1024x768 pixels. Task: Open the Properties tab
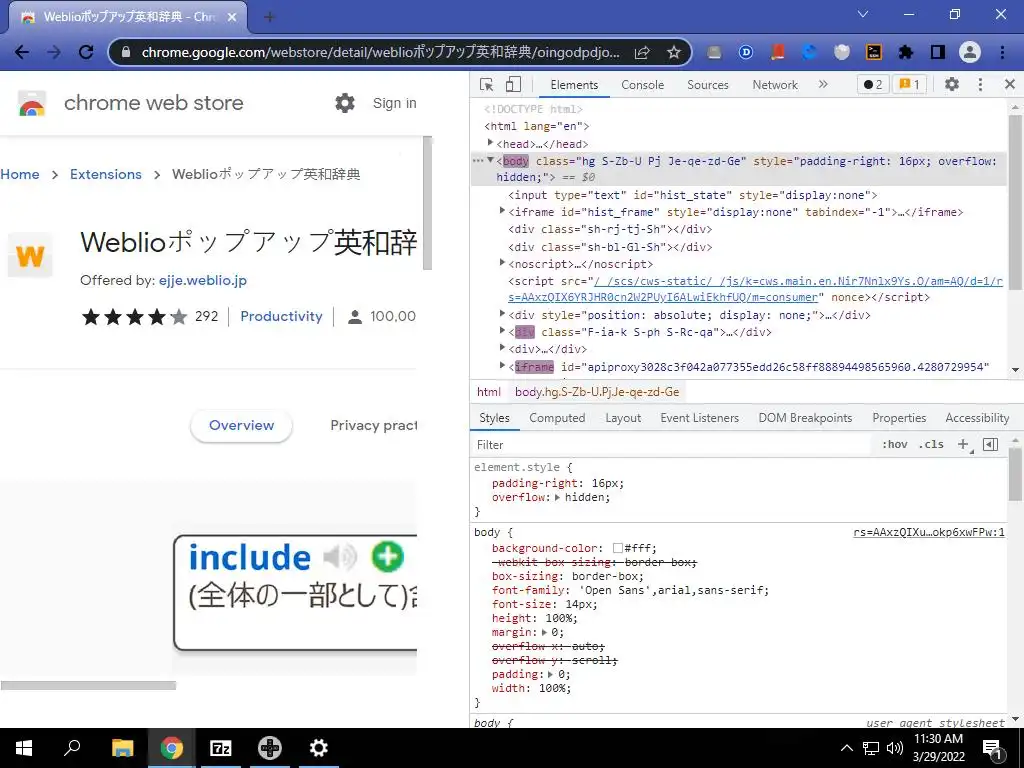coord(899,418)
